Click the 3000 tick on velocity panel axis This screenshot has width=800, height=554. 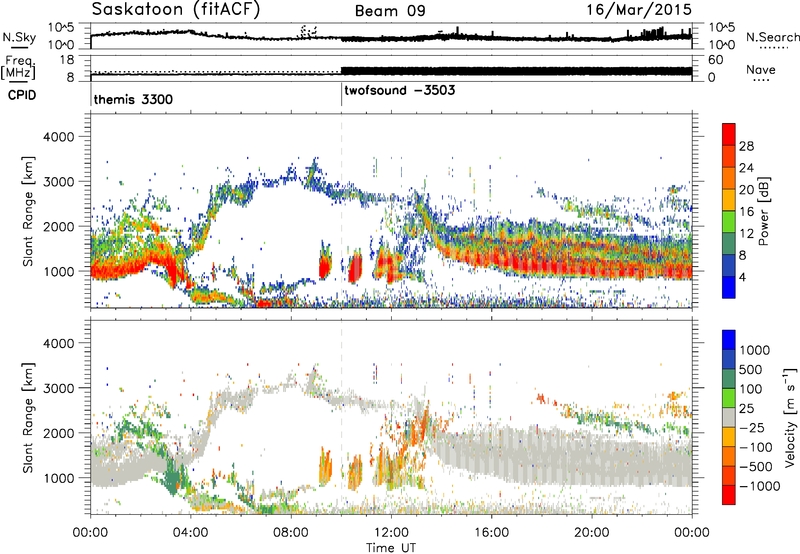point(58,388)
